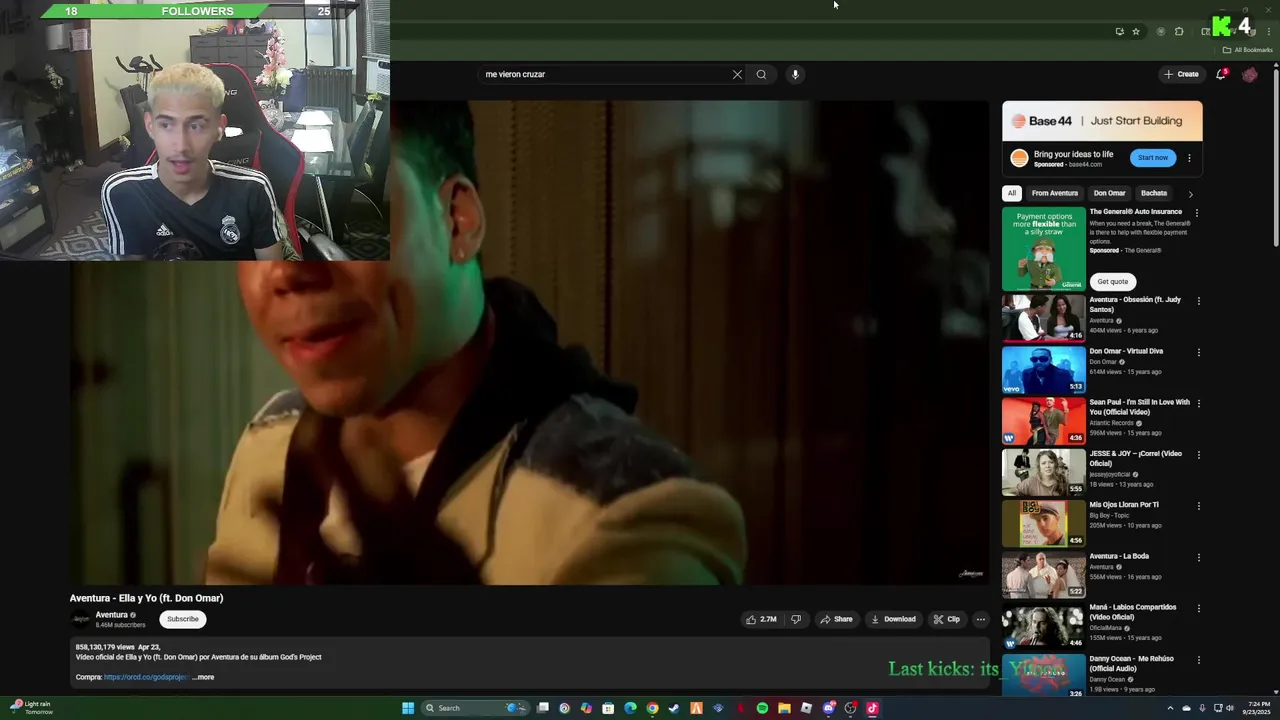Open Chrome extensions puzzle icon
This screenshot has width=1280, height=720.
[x=1179, y=32]
